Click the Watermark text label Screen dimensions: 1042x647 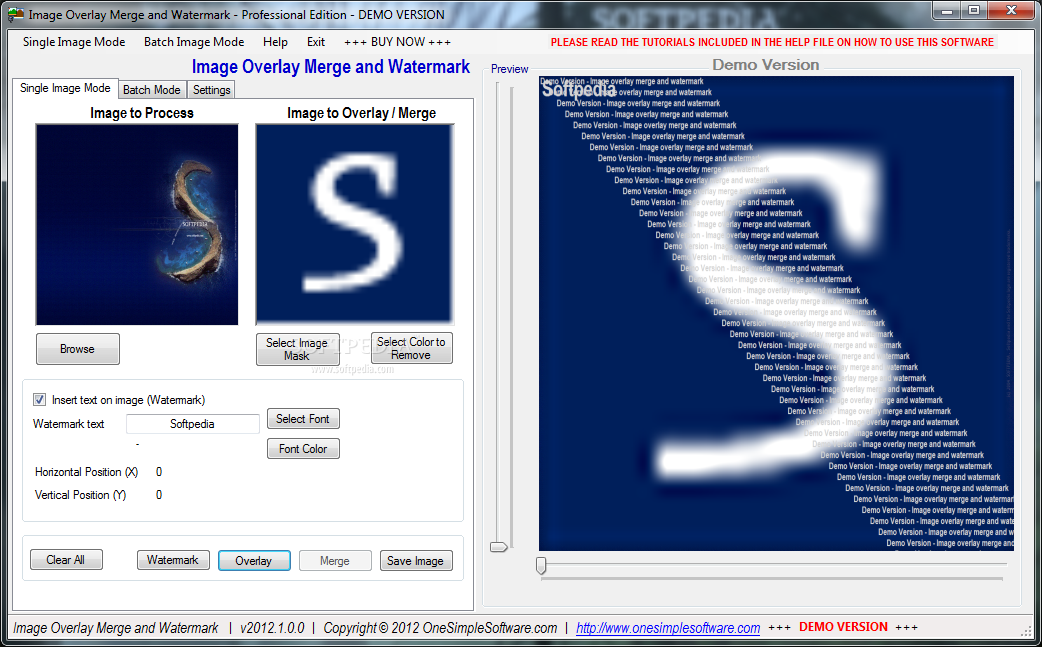pos(68,424)
